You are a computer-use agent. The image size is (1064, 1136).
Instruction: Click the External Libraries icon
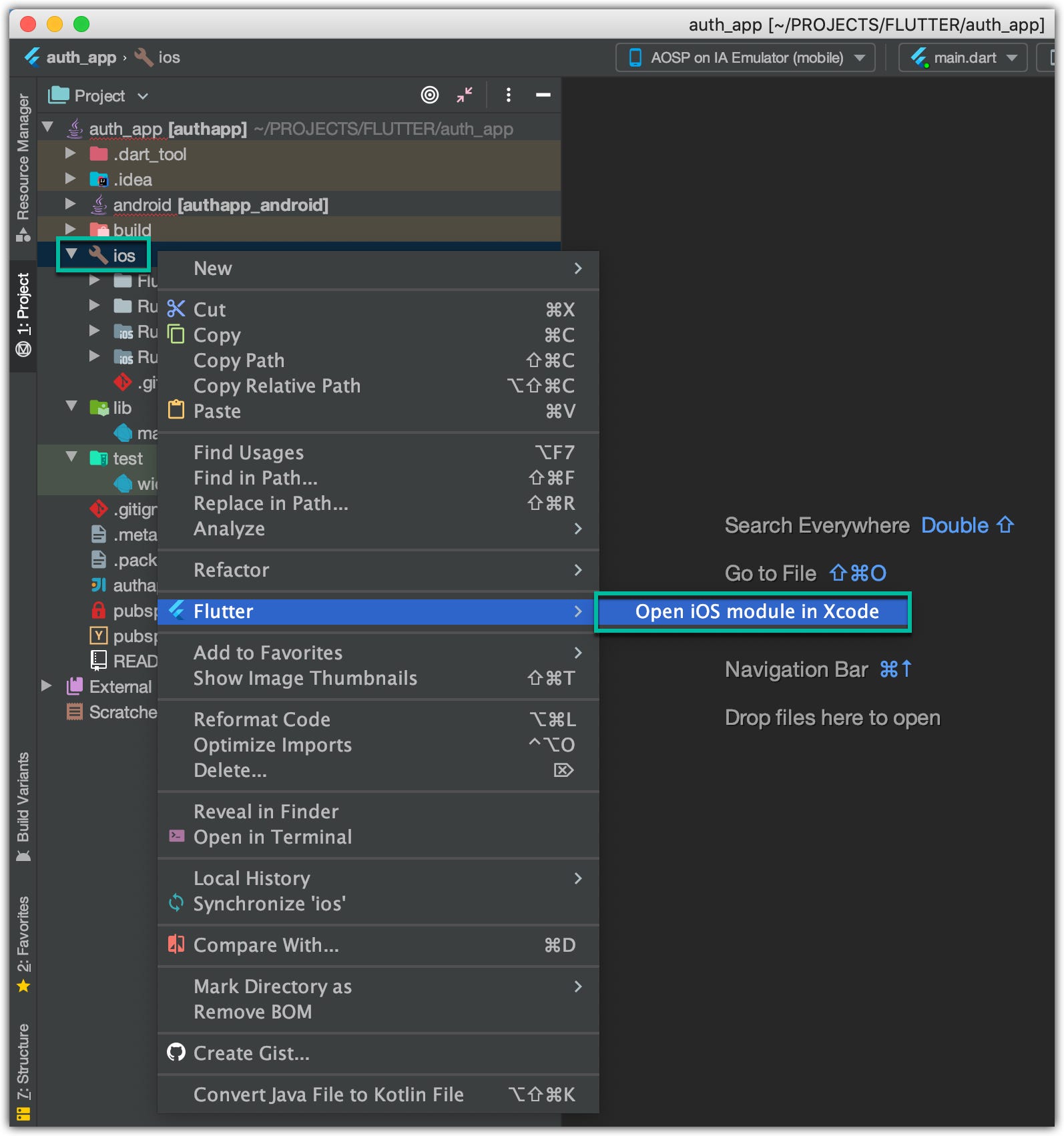tap(75, 686)
